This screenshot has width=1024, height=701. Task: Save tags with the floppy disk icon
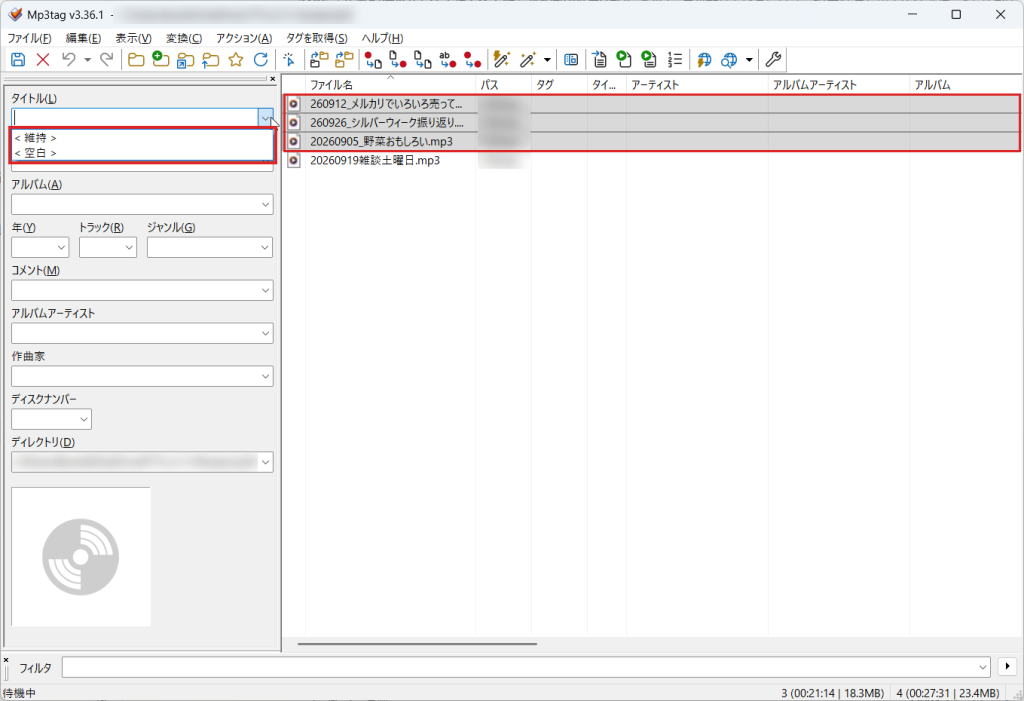coord(18,60)
